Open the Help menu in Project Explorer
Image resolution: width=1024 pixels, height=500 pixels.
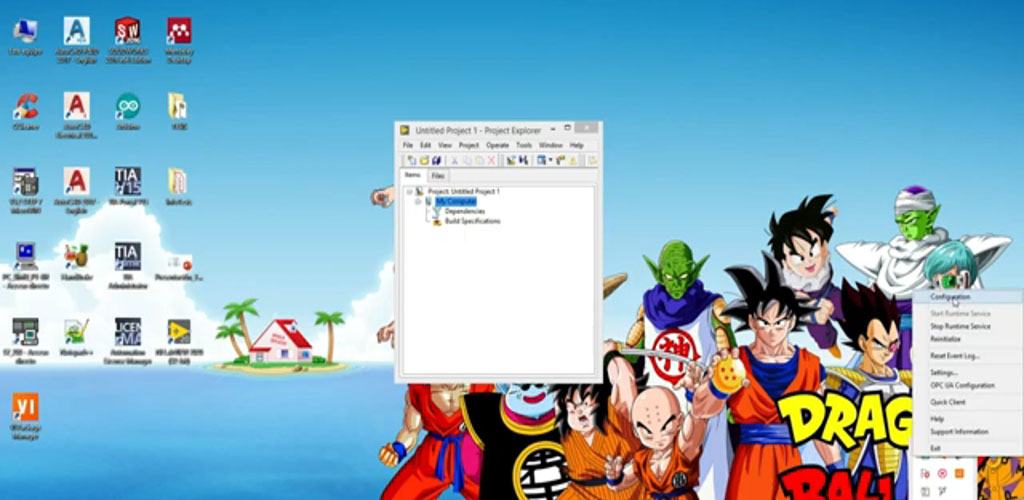pos(577,145)
